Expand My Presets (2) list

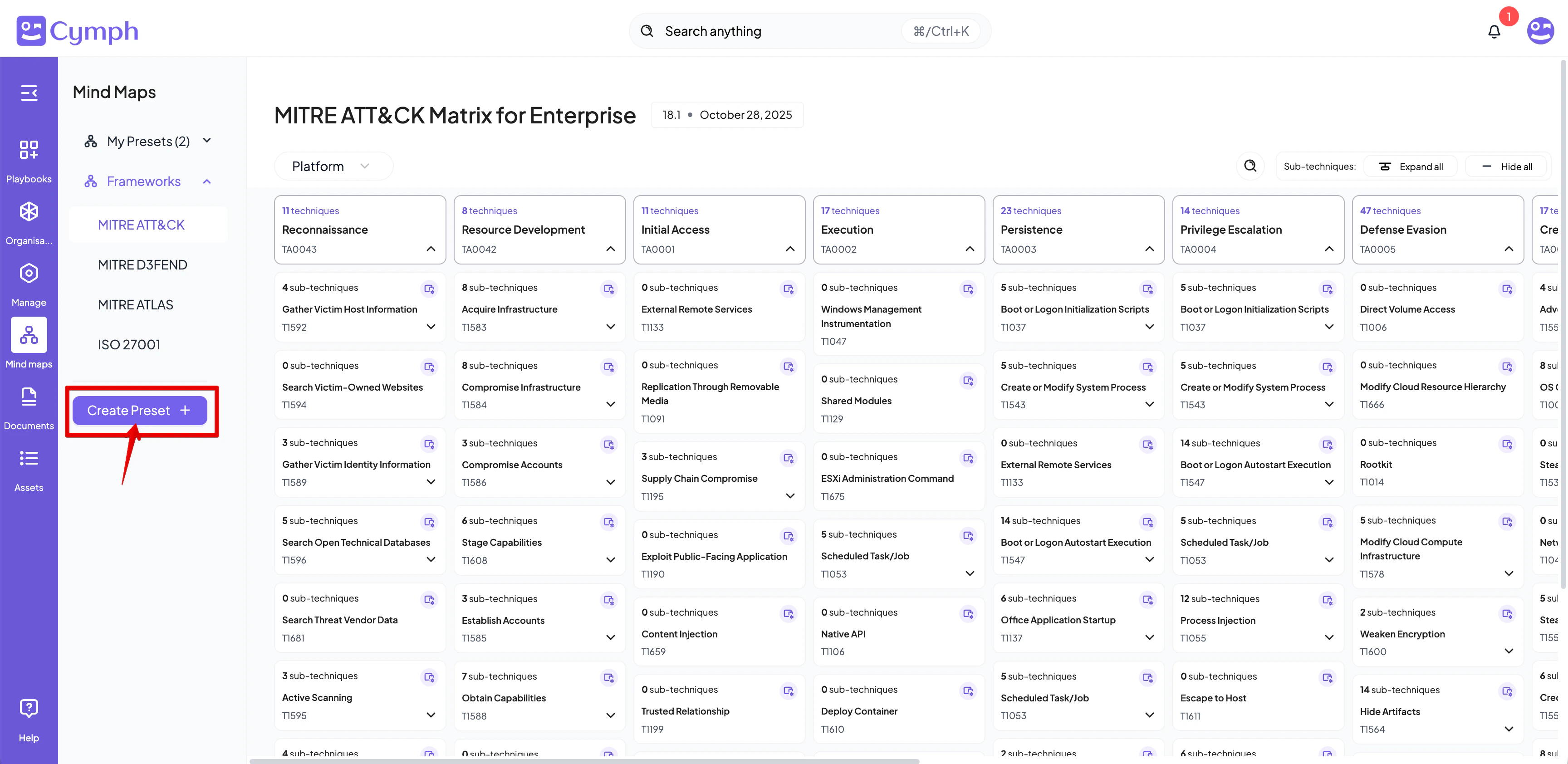tap(207, 141)
